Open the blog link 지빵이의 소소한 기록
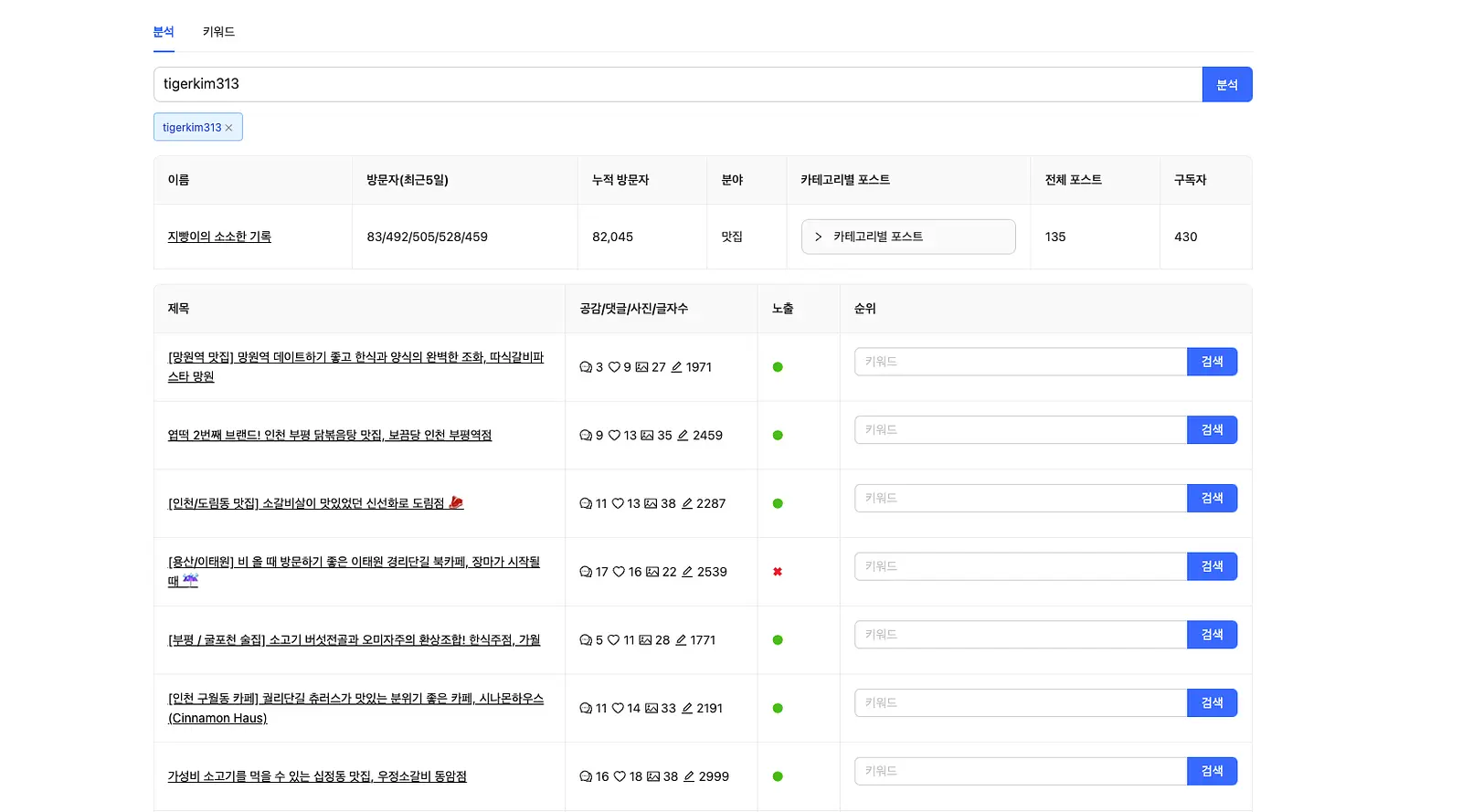 click(219, 237)
